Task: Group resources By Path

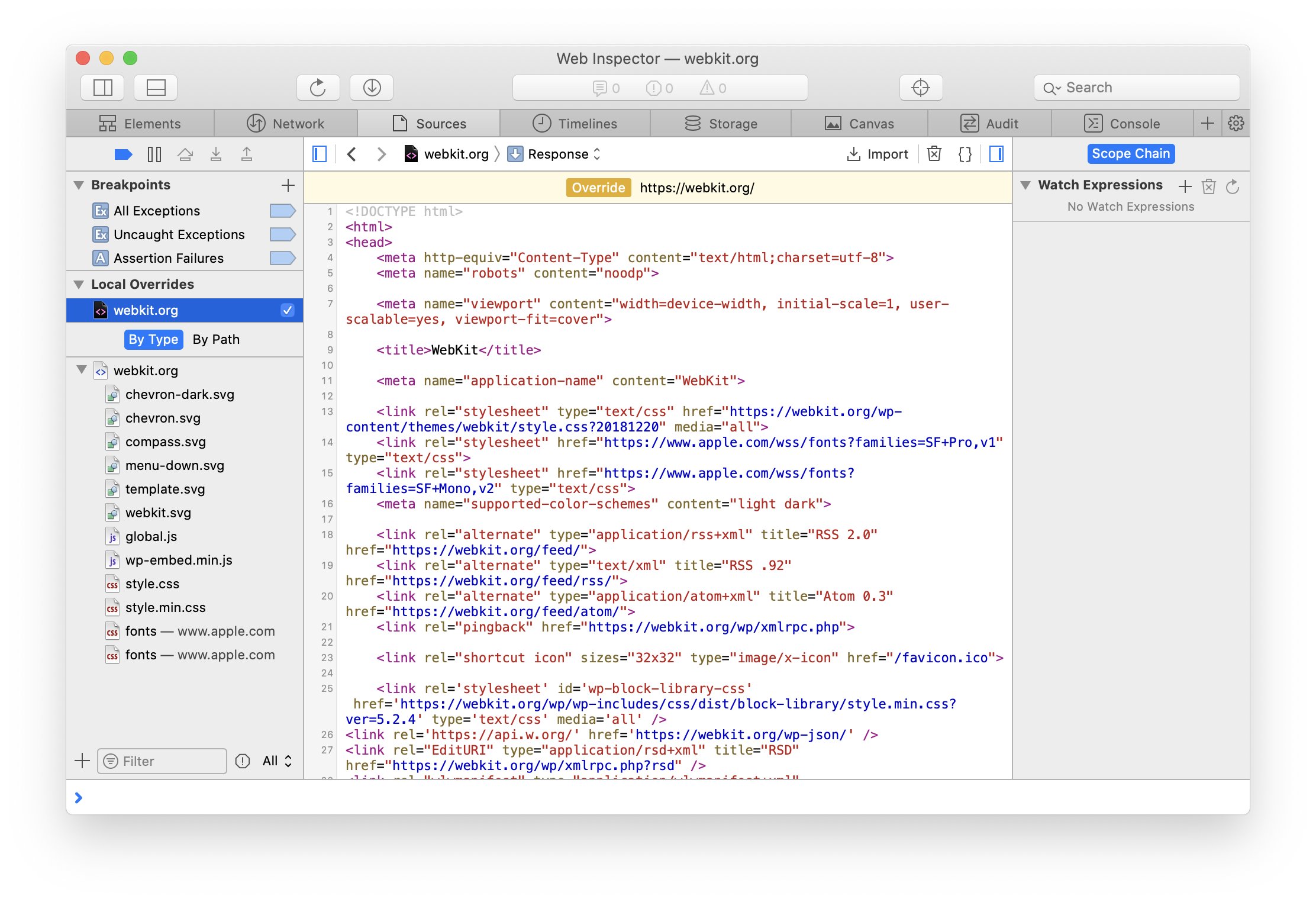Action: [x=216, y=339]
